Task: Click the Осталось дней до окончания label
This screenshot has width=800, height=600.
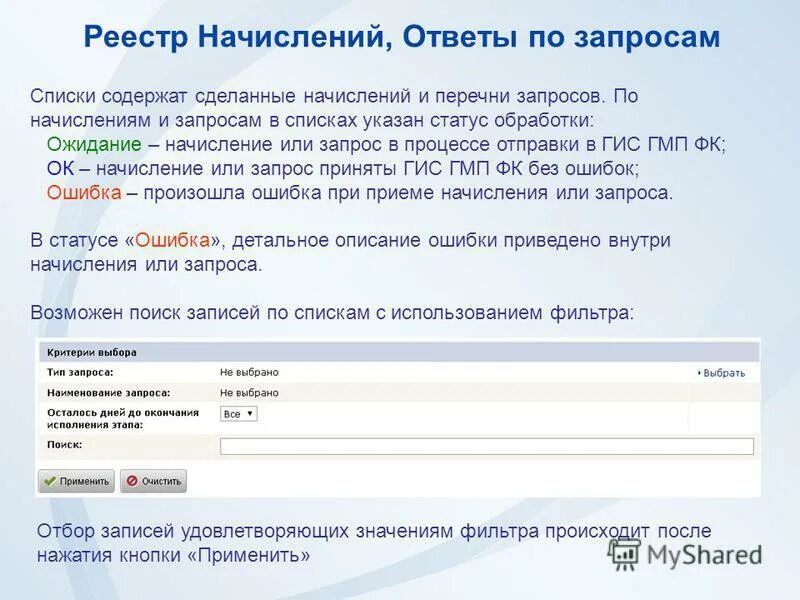Action: (123, 418)
